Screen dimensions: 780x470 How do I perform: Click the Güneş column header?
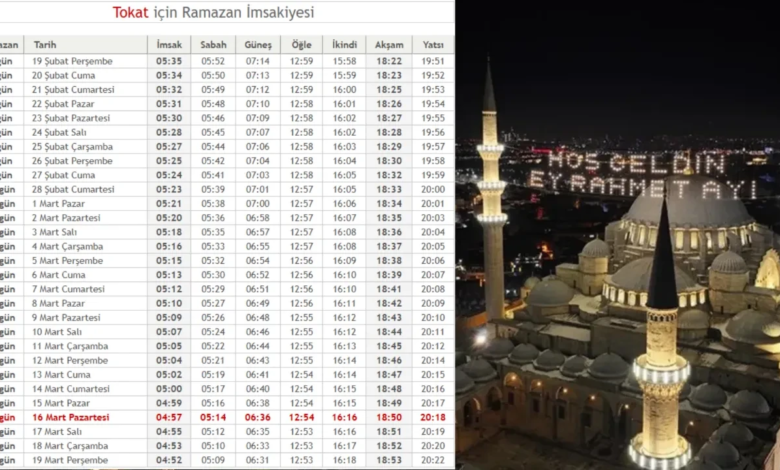[257, 45]
